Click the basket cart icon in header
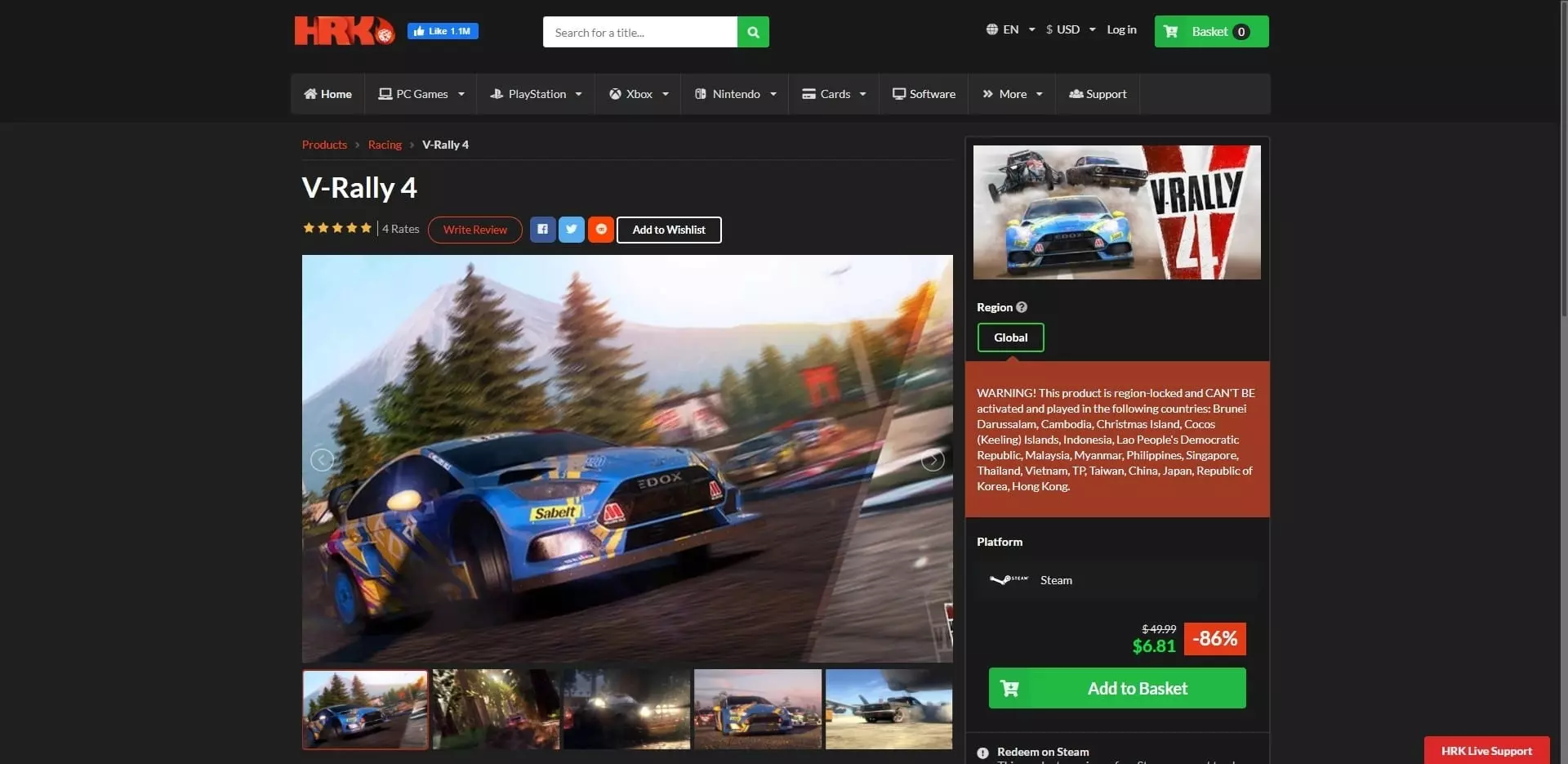Image resolution: width=1568 pixels, height=764 pixels. point(1170,32)
